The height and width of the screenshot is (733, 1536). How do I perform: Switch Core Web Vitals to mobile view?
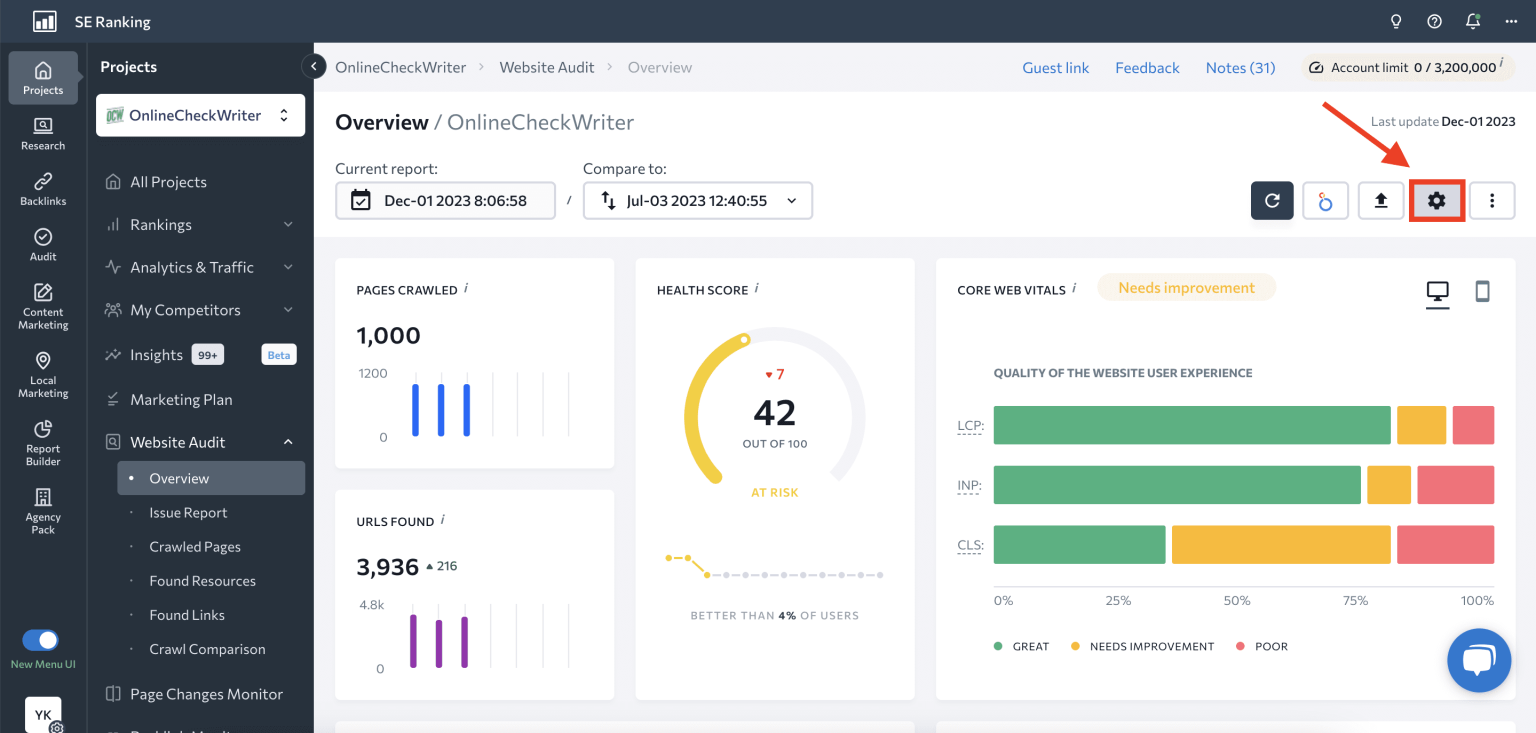[1482, 291]
